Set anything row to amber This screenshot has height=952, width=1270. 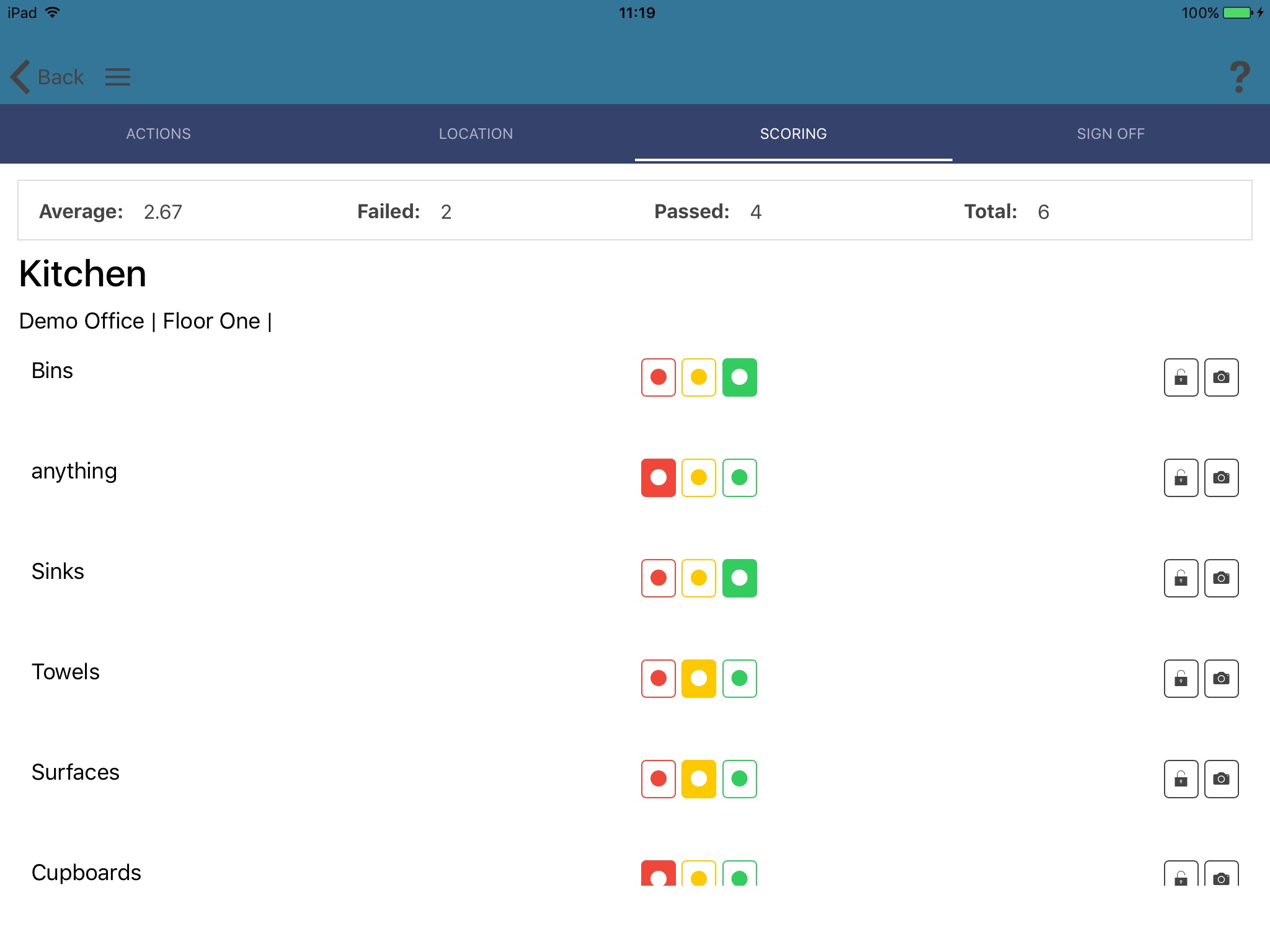699,478
